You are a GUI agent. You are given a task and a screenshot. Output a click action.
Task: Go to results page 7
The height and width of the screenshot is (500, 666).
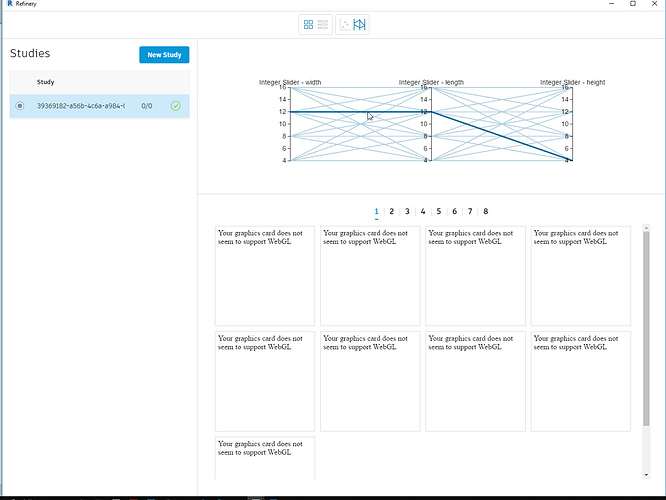tap(470, 211)
